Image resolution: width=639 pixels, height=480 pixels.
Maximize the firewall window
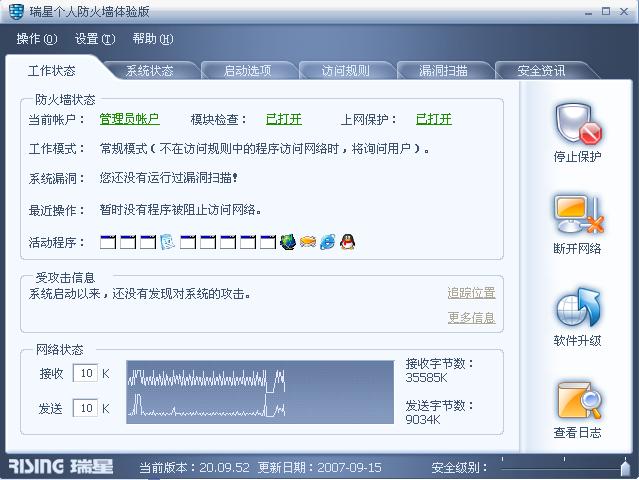tap(606, 11)
